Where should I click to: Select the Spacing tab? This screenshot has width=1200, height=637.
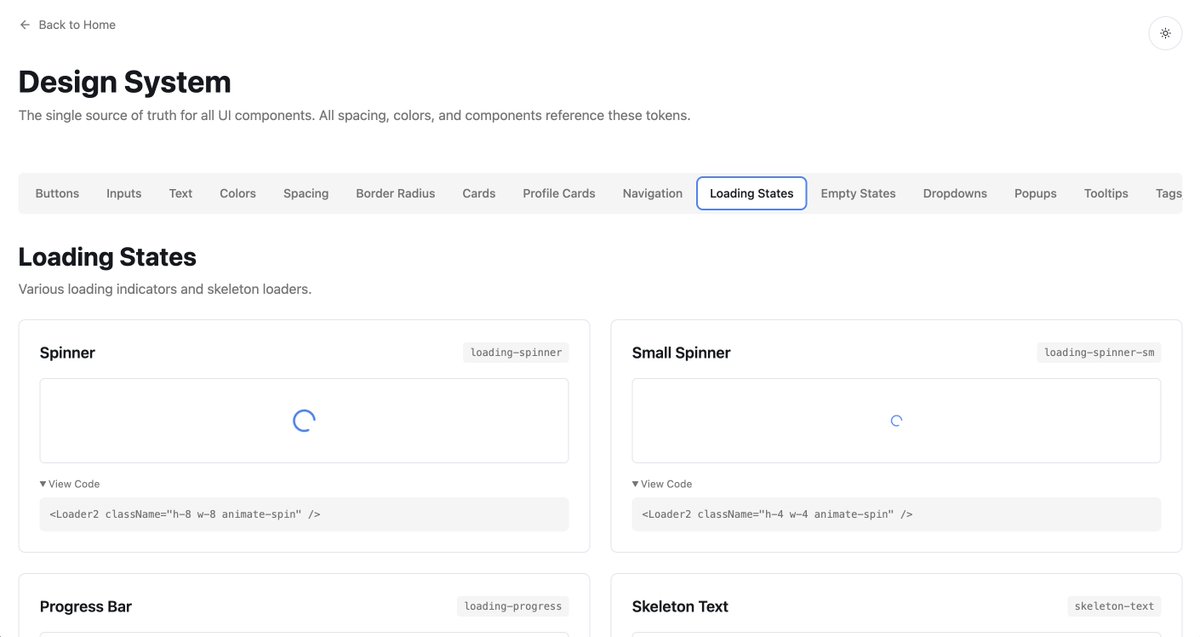point(305,193)
